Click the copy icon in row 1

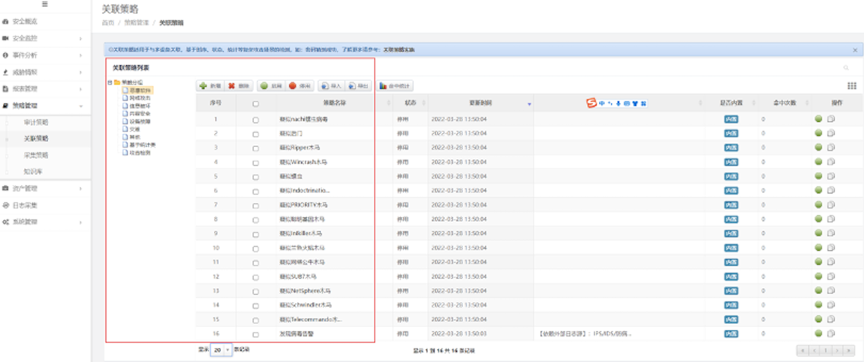point(831,118)
